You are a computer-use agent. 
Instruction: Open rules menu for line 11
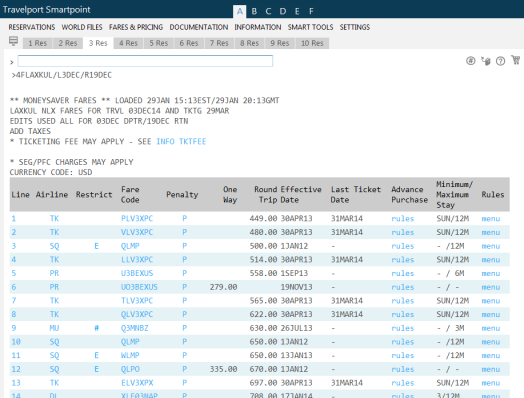tap(491, 356)
